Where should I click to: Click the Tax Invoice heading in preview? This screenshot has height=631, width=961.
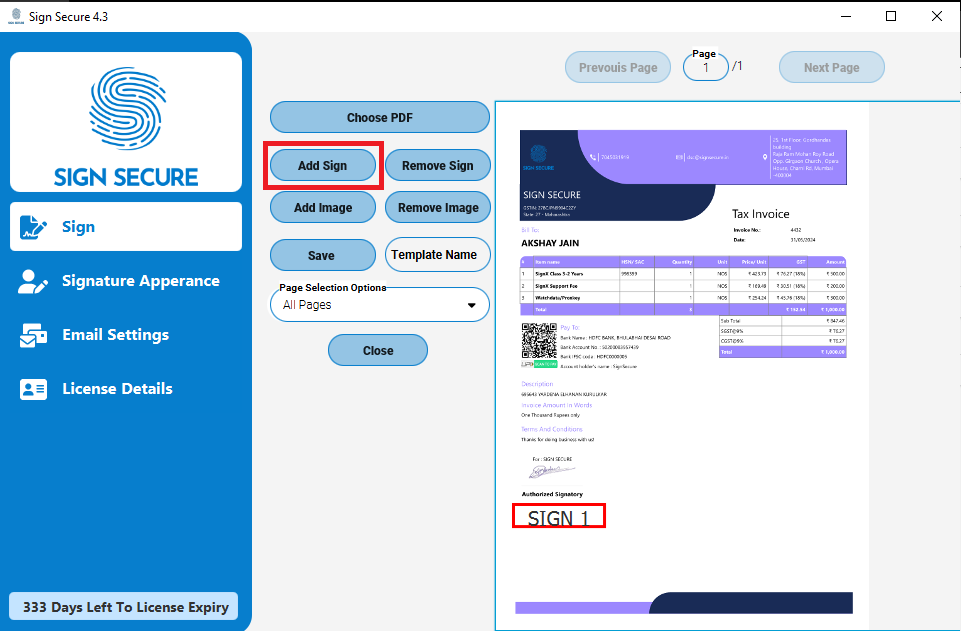click(761, 214)
